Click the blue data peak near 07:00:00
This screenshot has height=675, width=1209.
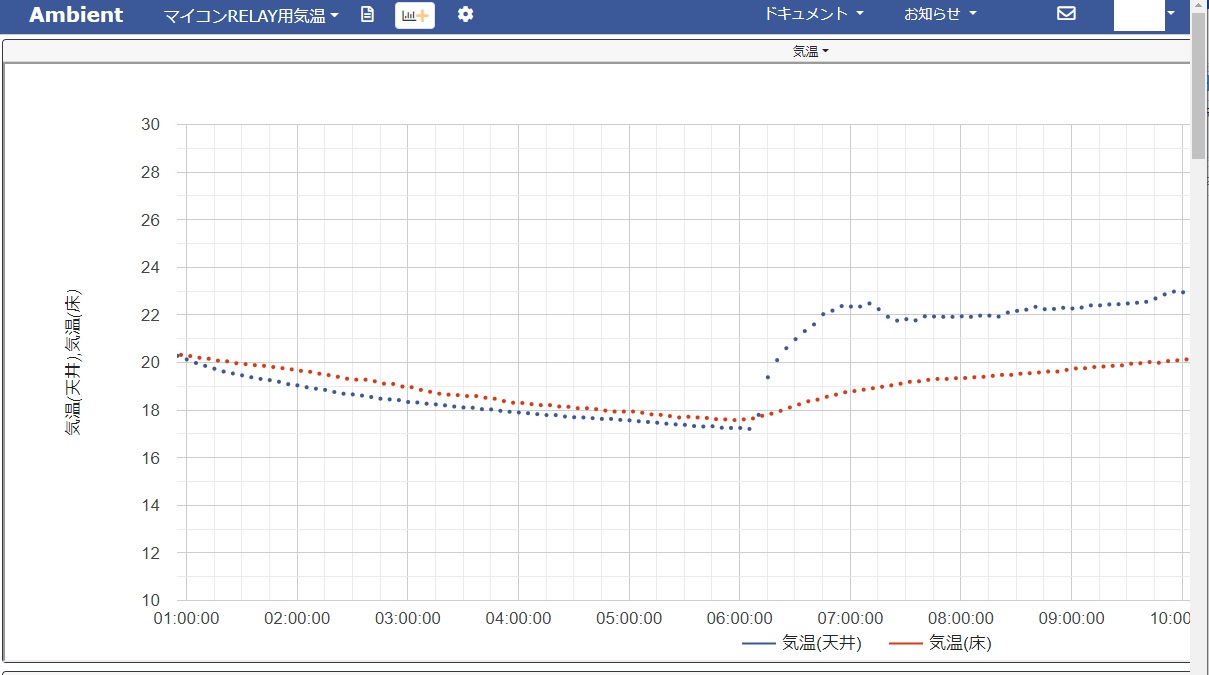tap(869, 303)
